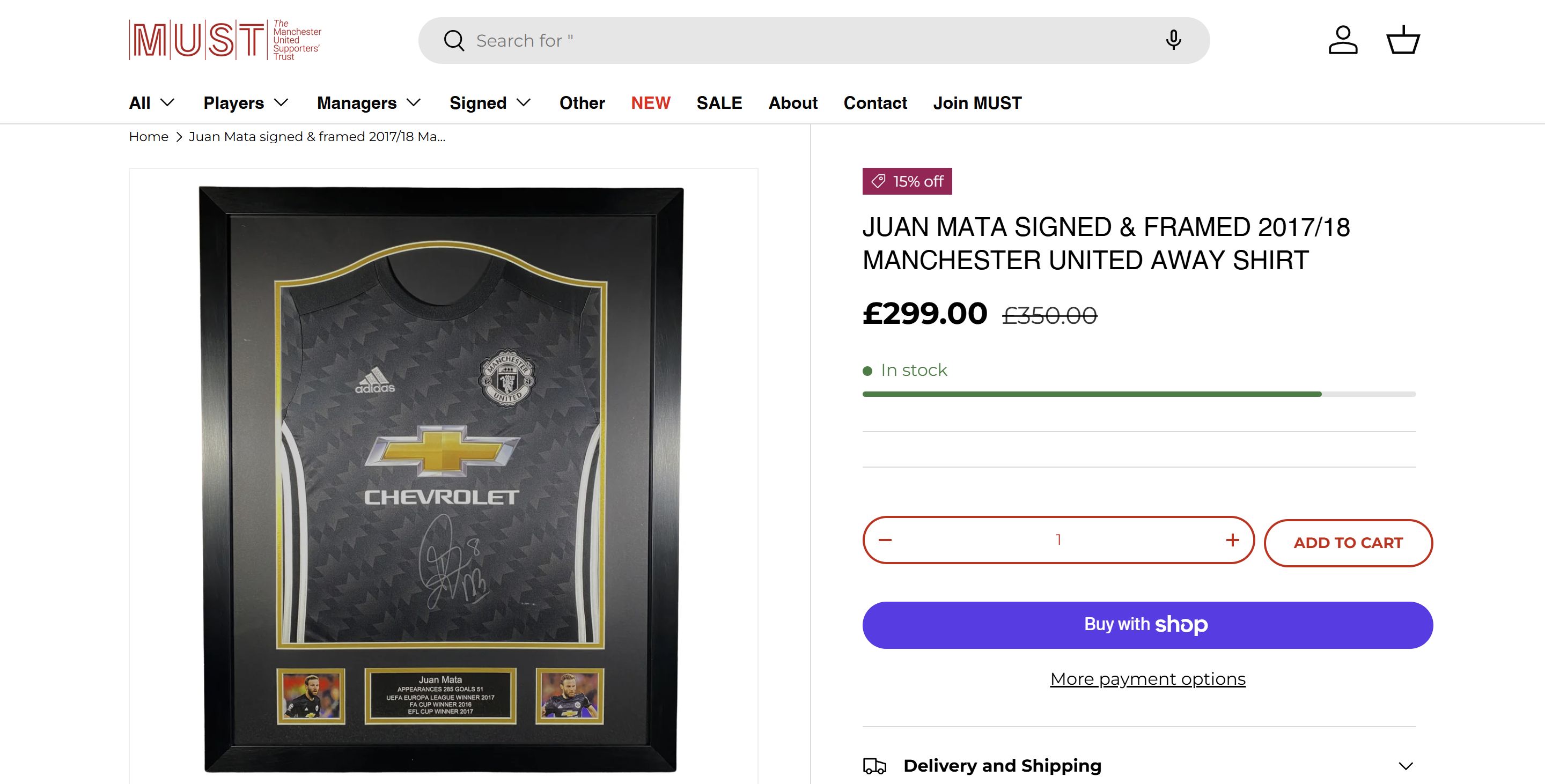The width and height of the screenshot is (1545, 784).
Task: Click the magnifying glass search icon
Action: tap(454, 41)
